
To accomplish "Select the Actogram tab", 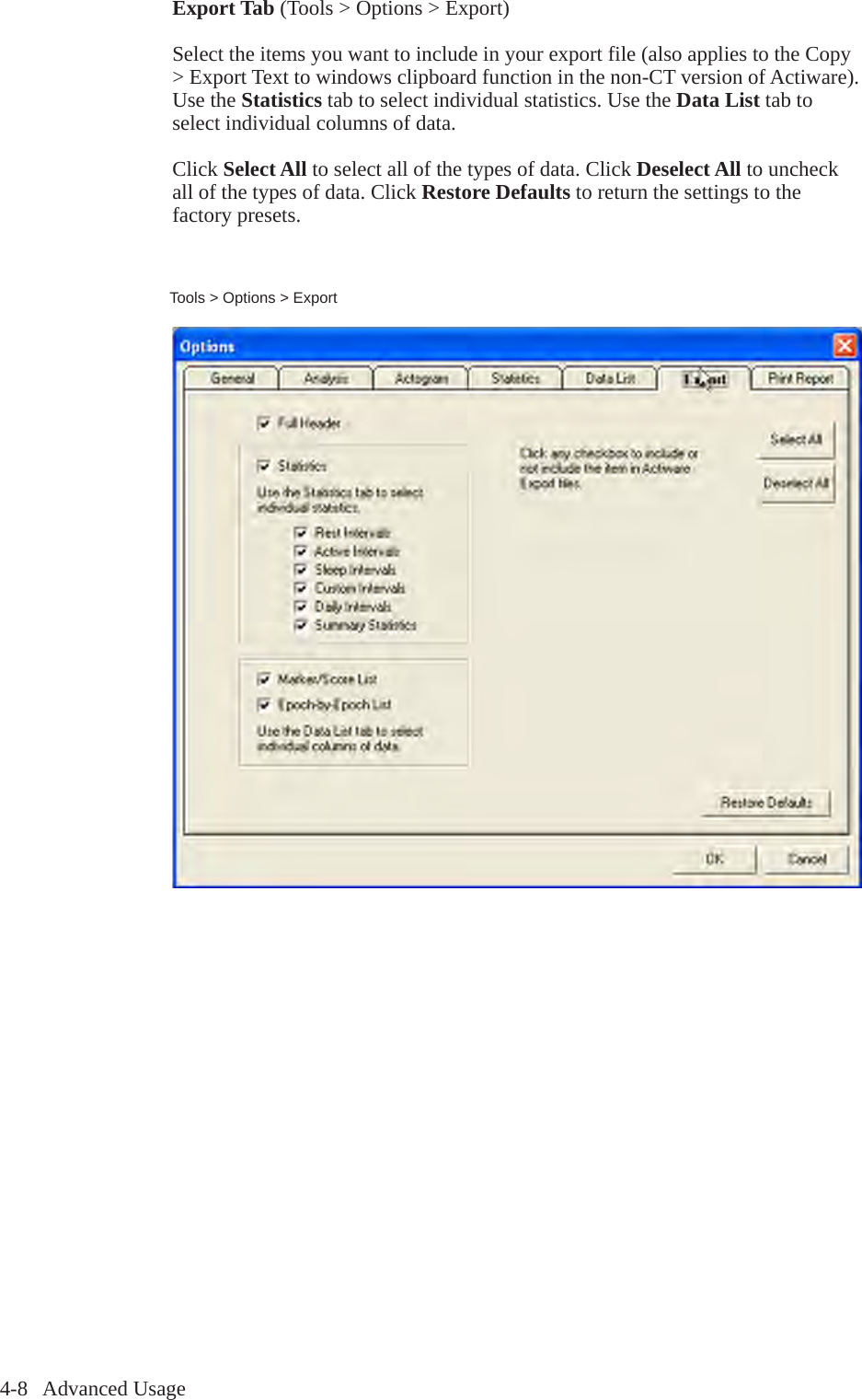I will (420, 377).
